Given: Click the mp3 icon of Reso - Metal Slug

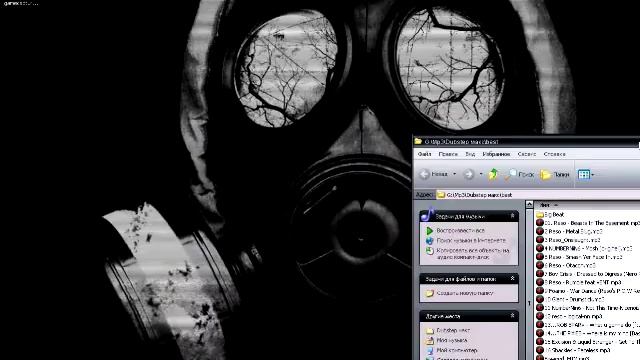Looking at the screenshot, I should point(540,231).
